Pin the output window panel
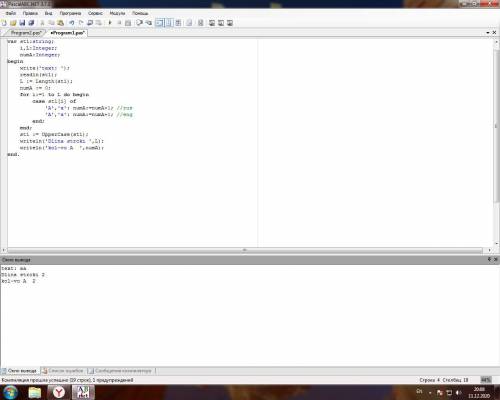Viewport: 500px width, 400px height. [489, 259]
